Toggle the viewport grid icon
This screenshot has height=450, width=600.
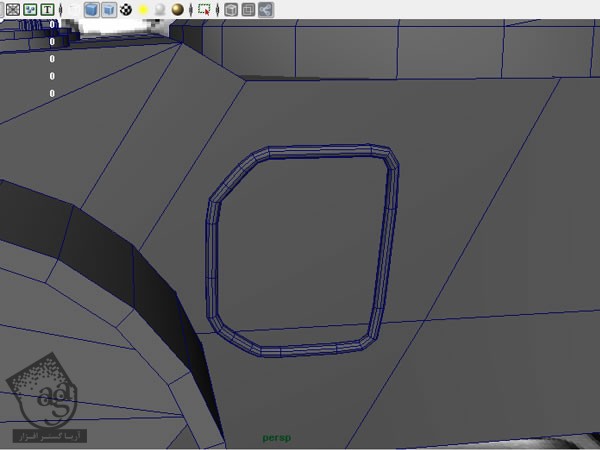coord(11,9)
